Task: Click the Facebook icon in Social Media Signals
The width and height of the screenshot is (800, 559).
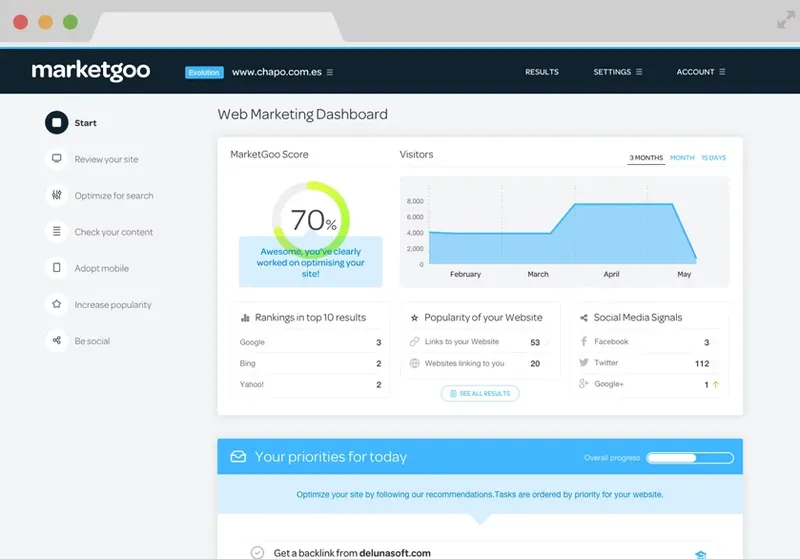Action: click(x=584, y=341)
